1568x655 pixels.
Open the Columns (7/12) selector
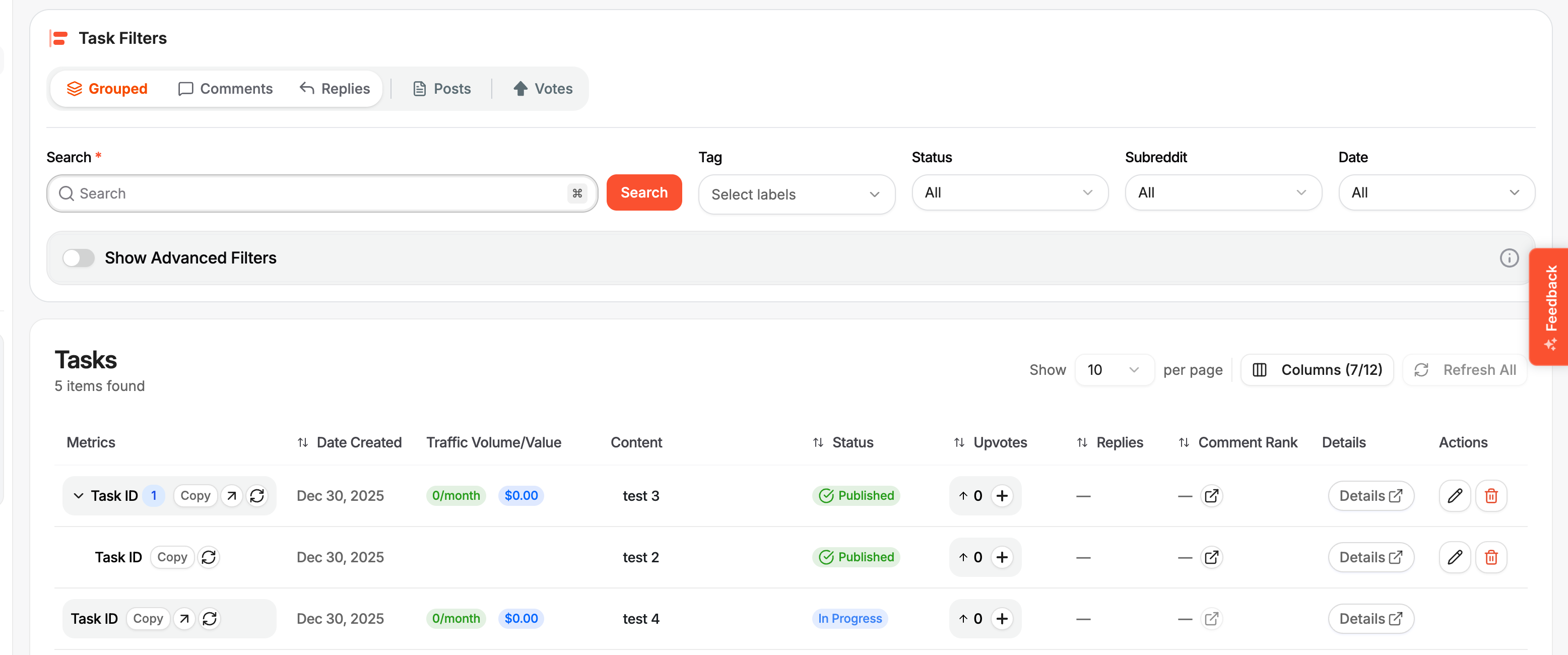(1317, 369)
